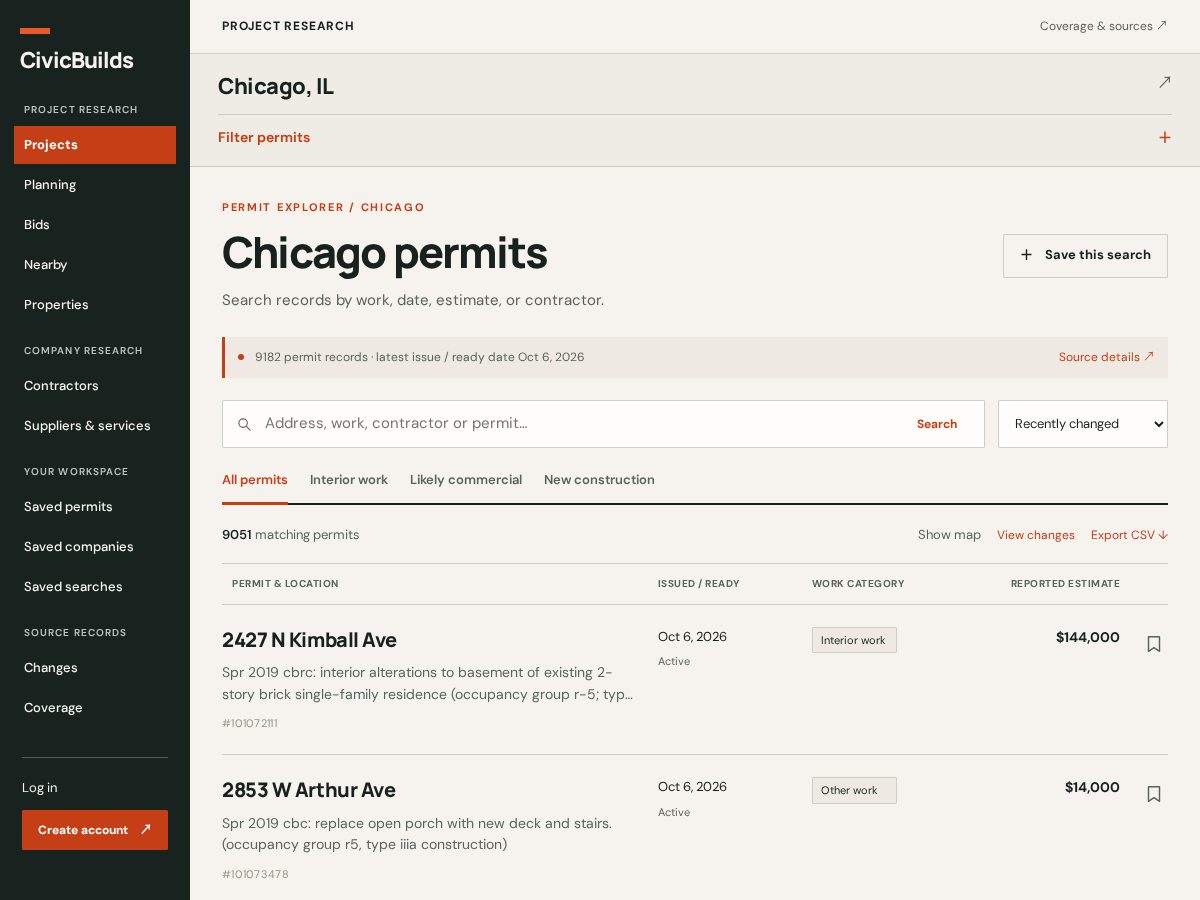Click the Issued / Ready column header
This screenshot has height=900, width=1200.
click(x=699, y=584)
